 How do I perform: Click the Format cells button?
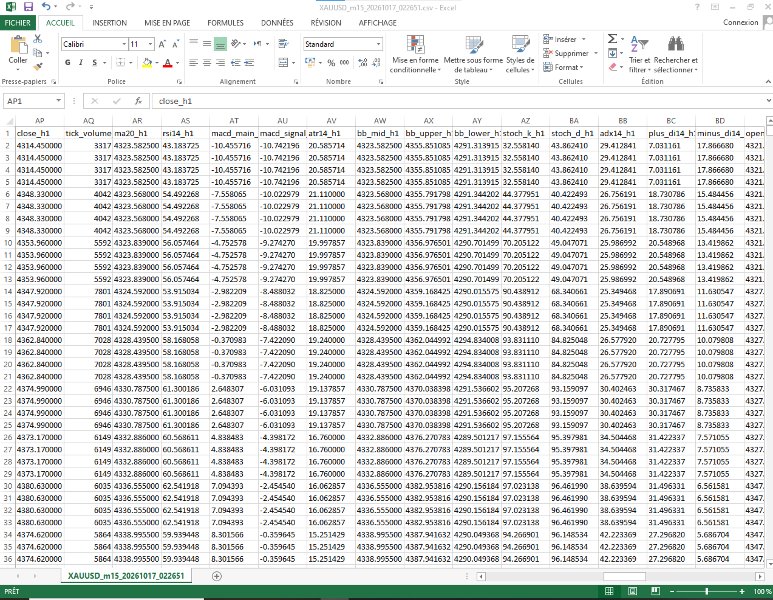[x=563, y=67]
